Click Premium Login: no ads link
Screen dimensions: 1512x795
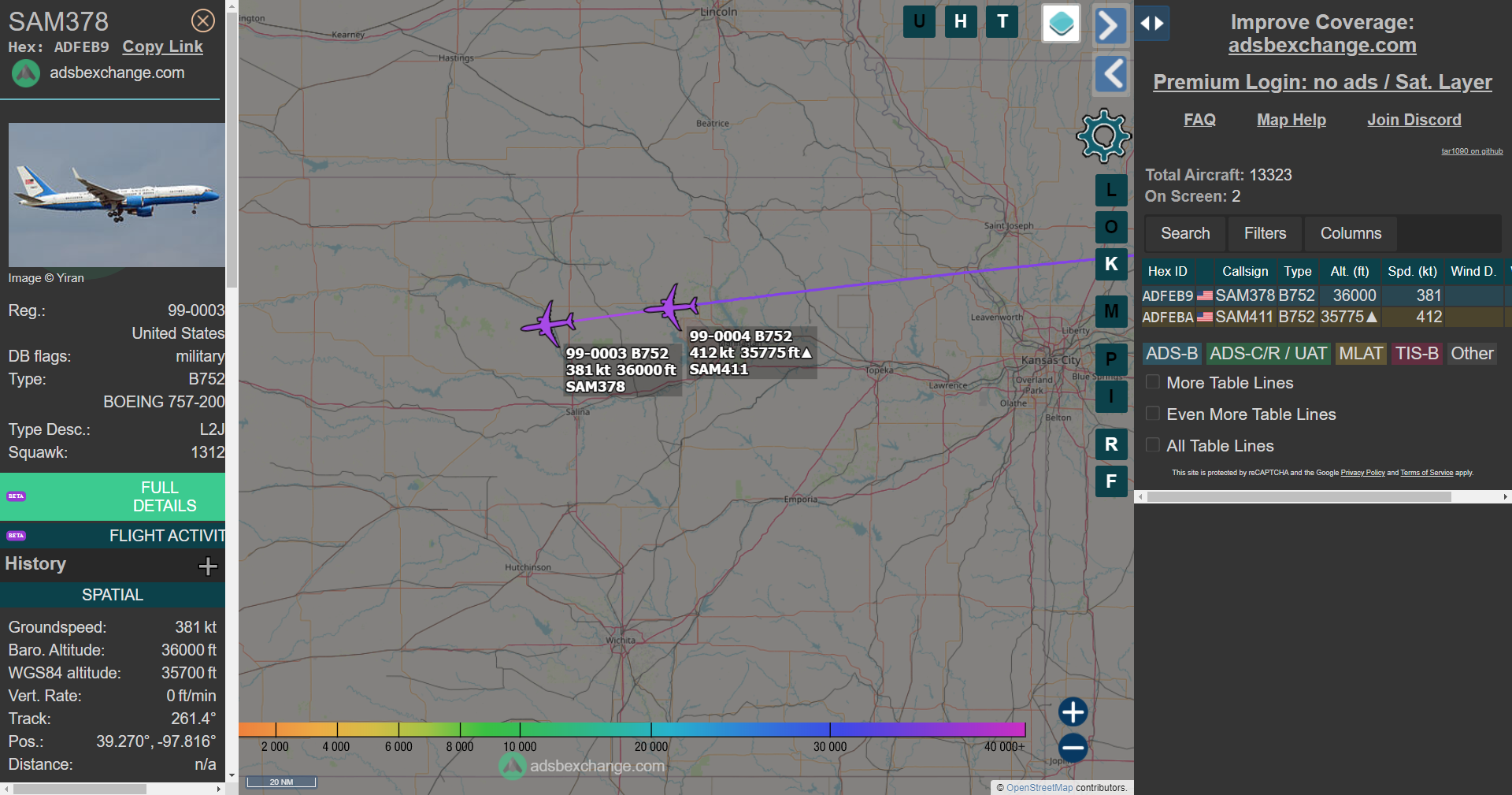[1322, 82]
